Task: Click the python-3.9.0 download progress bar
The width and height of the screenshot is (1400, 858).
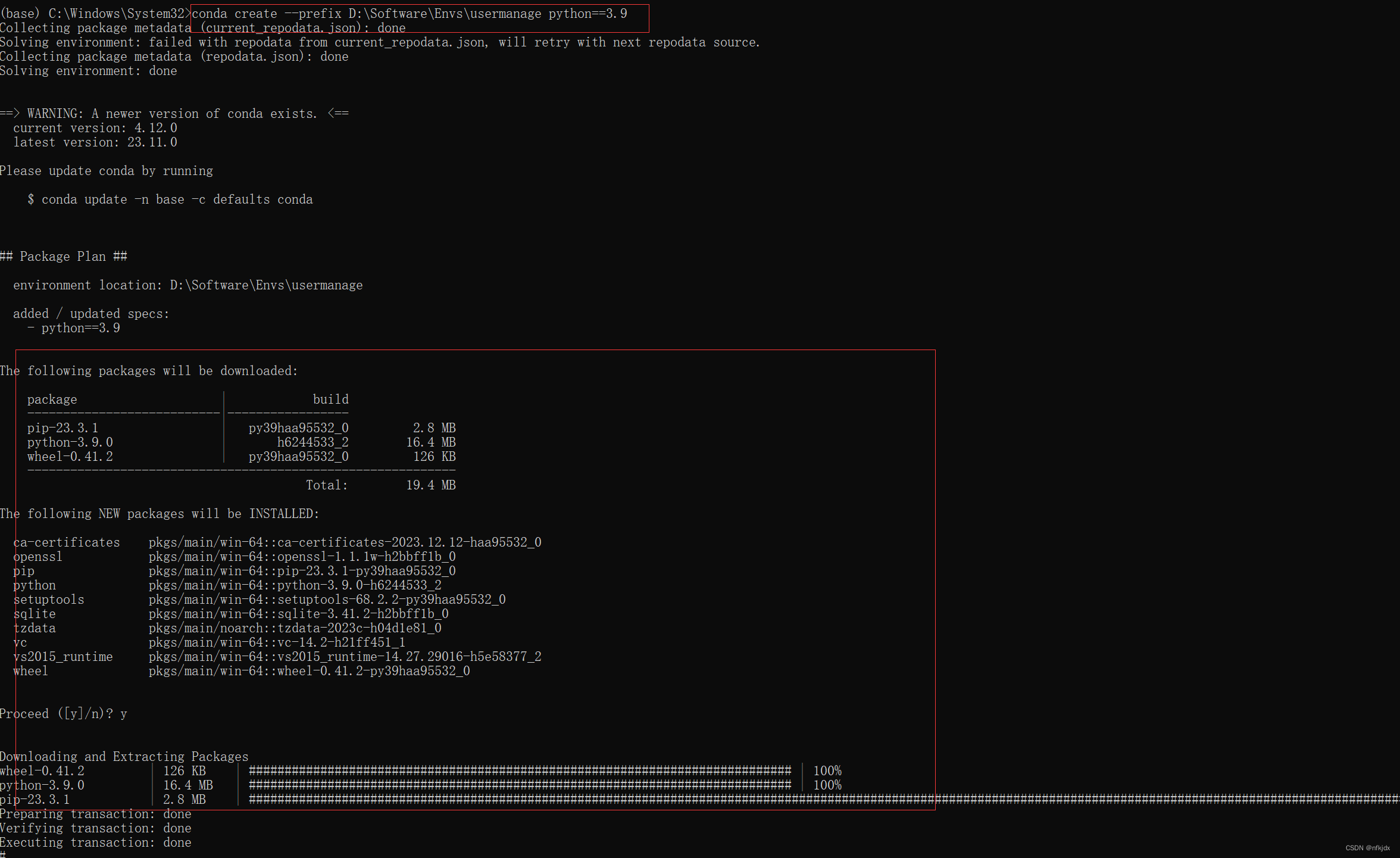Action: tap(520, 785)
